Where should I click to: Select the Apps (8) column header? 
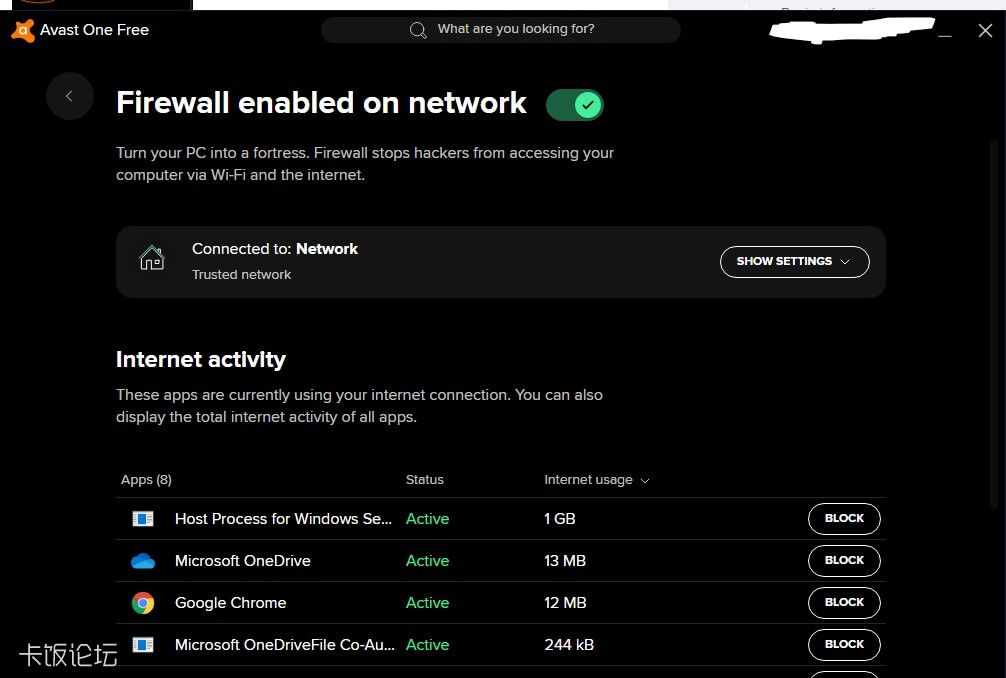coord(146,480)
